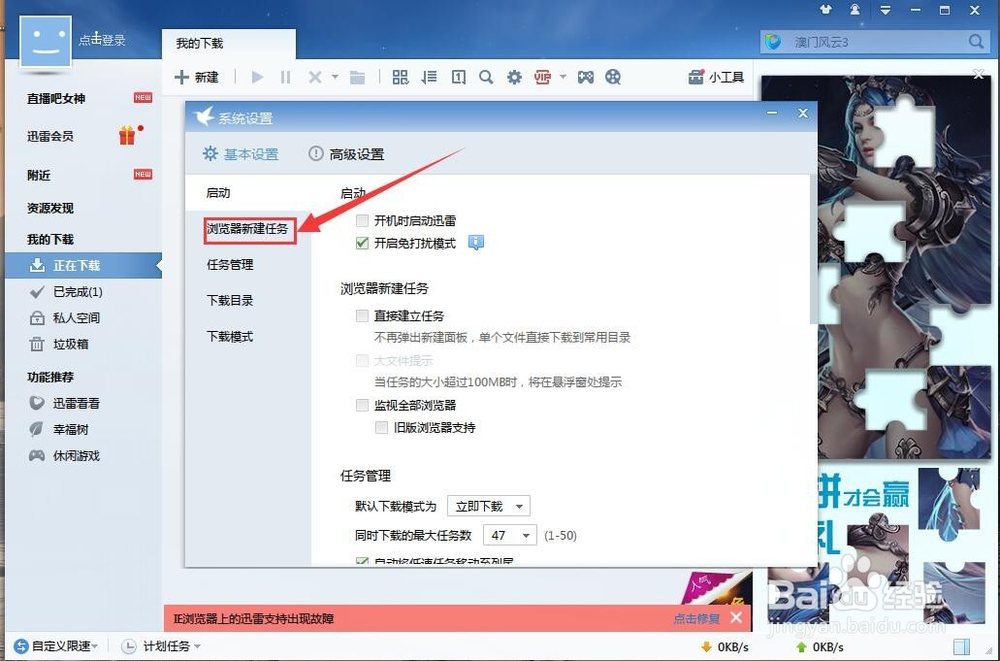
Task: Open the max tasks dropdown showing 47
Action: pos(510,535)
